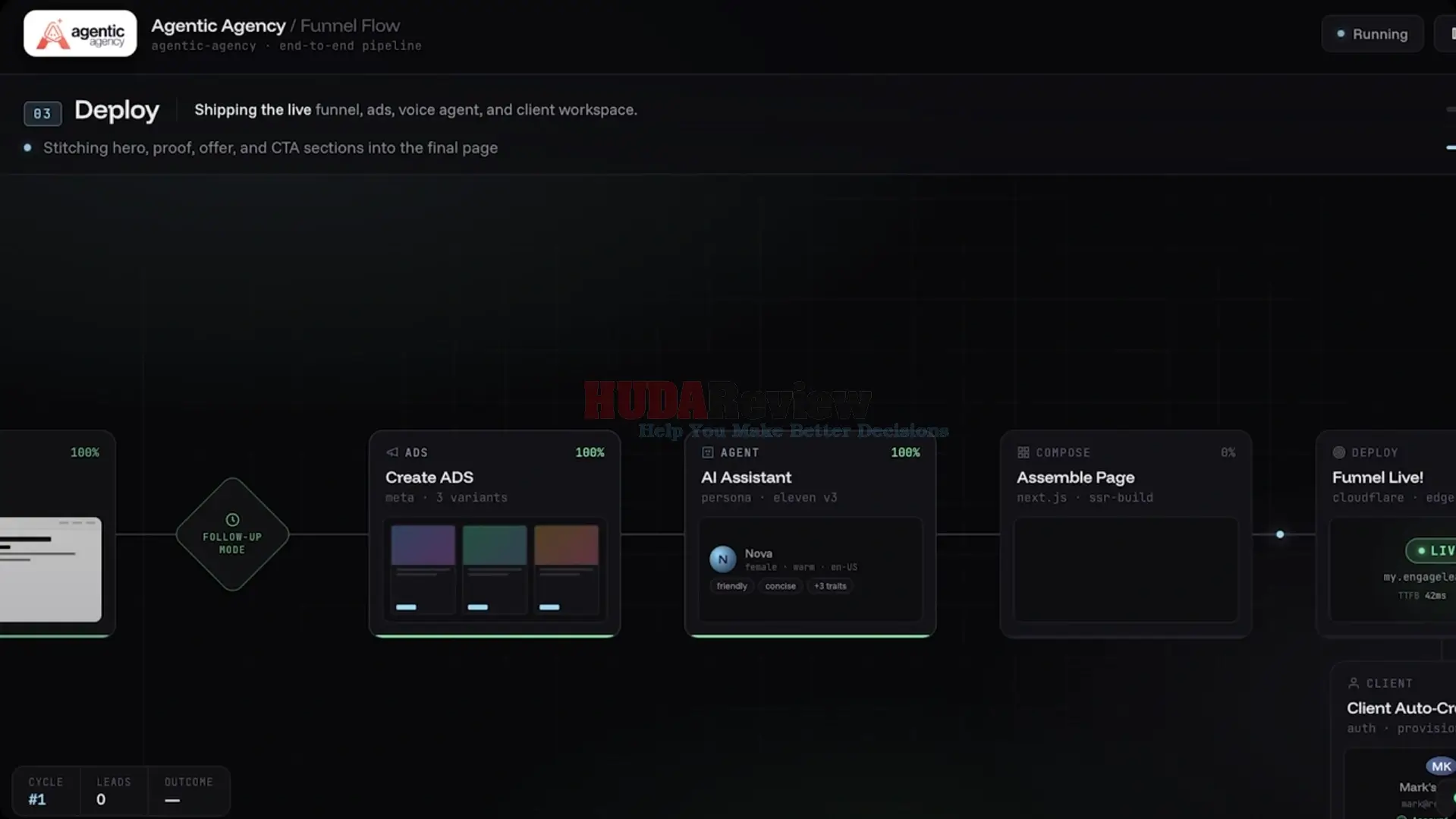Image resolution: width=1456 pixels, height=819 pixels.
Task: Click the 'Stitching hero, proof, offer' status line
Action: (x=270, y=148)
